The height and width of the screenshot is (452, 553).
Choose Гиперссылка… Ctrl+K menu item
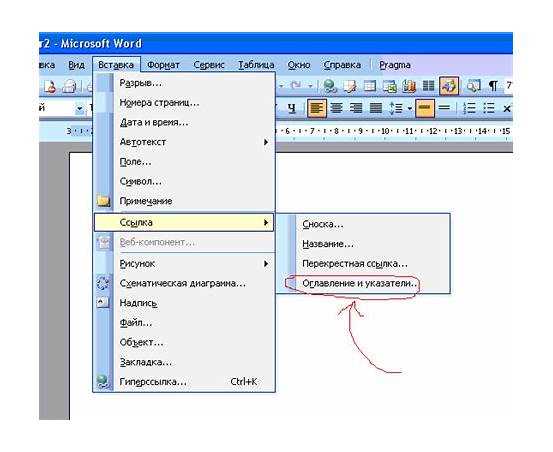(184, 382)
